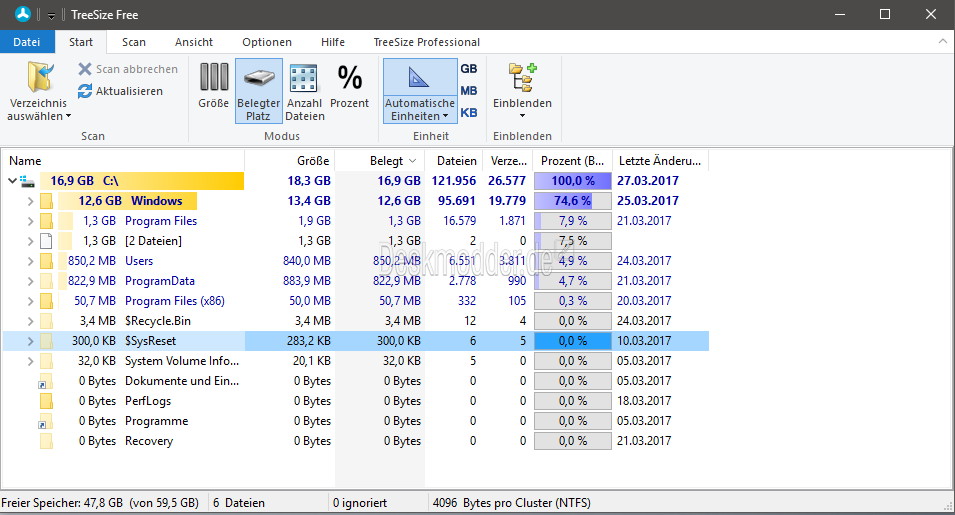
Task: Click the Scan abbrechen X icon
Action: pyautogui.click(x=85, y=69)
